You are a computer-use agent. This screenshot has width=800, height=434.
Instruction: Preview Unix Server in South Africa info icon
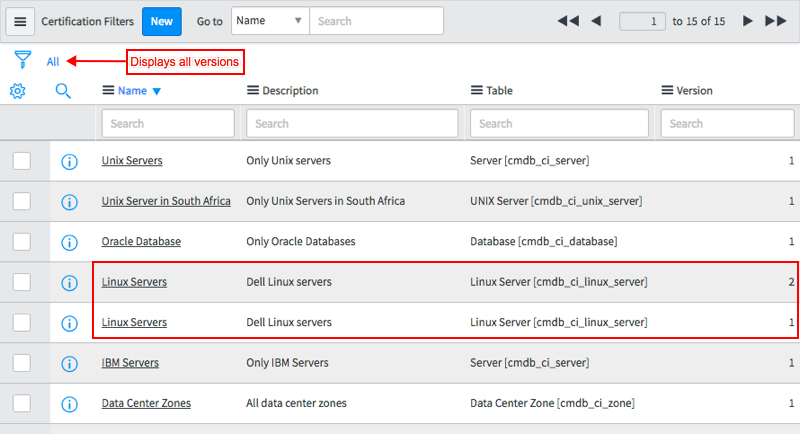(x=69, y=202)
